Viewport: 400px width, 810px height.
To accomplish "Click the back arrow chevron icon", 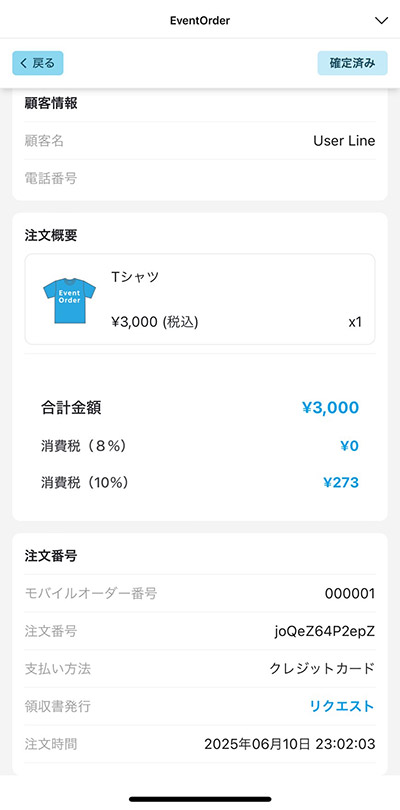I will [23, 63].
